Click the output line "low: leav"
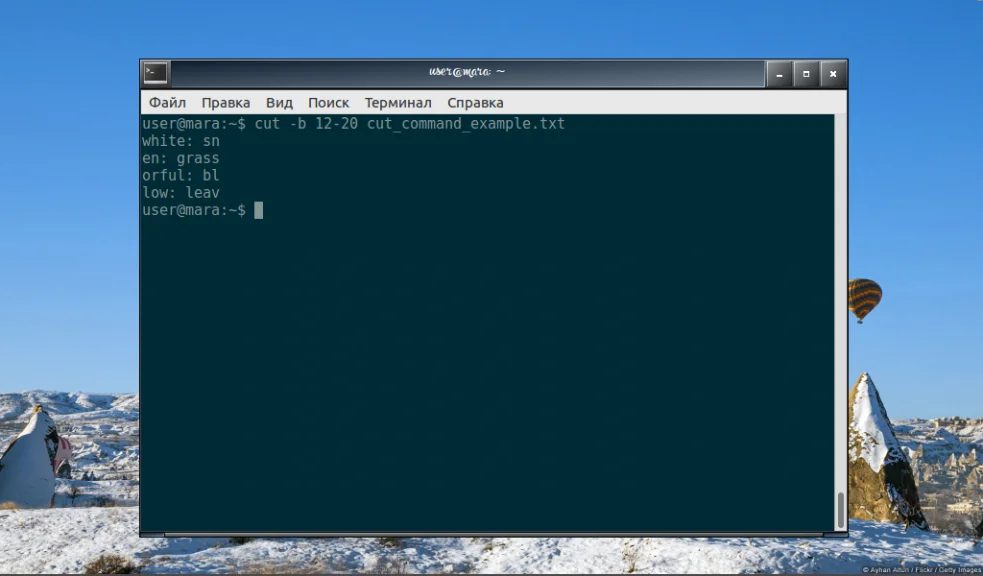The width and height of the screenshot is (983, 576). tap(181, 192)
